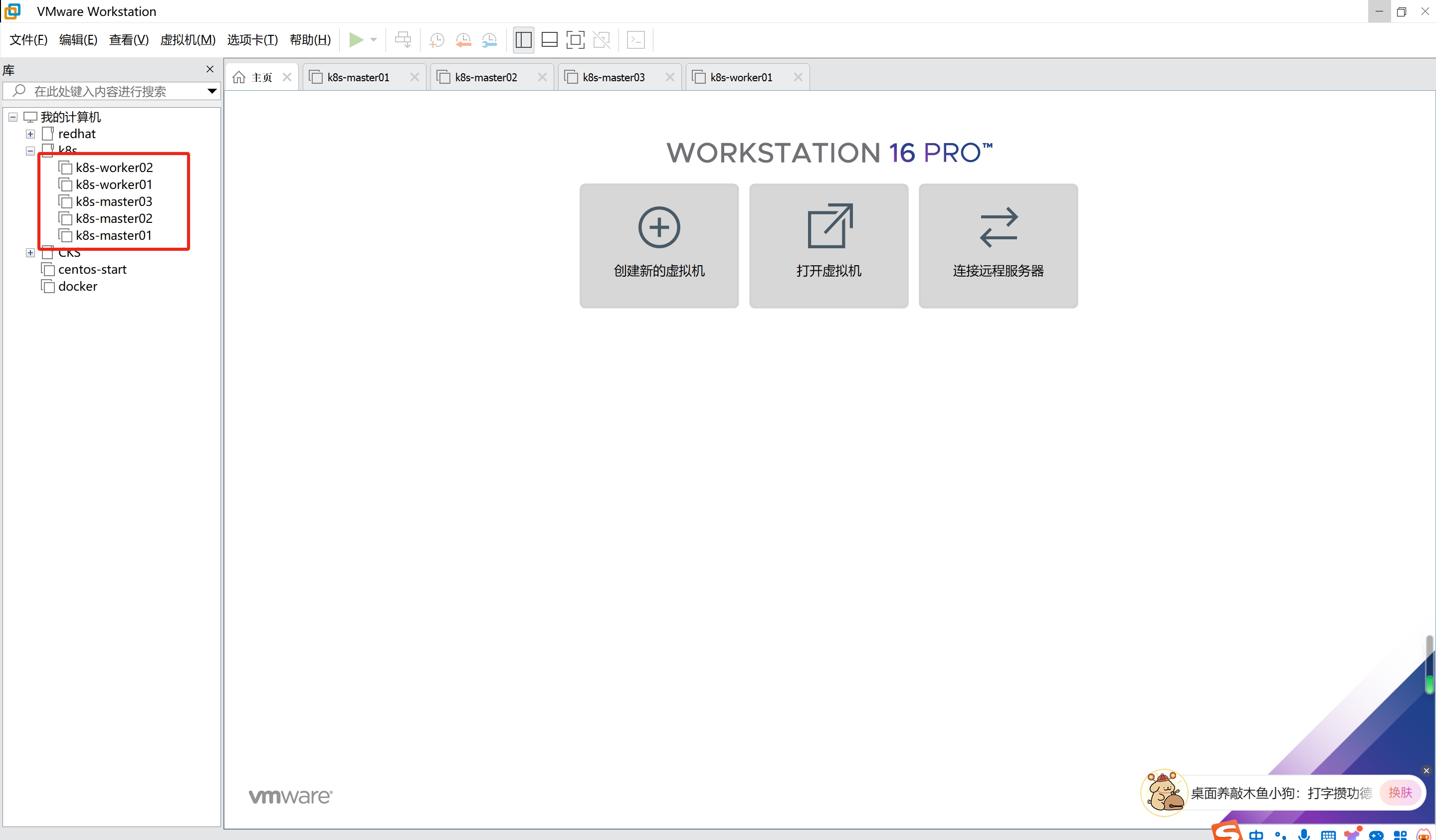Click the Unity mode toolbar icon
The height and width of the screenshot is (840, 1436).
tap(602, 40)
